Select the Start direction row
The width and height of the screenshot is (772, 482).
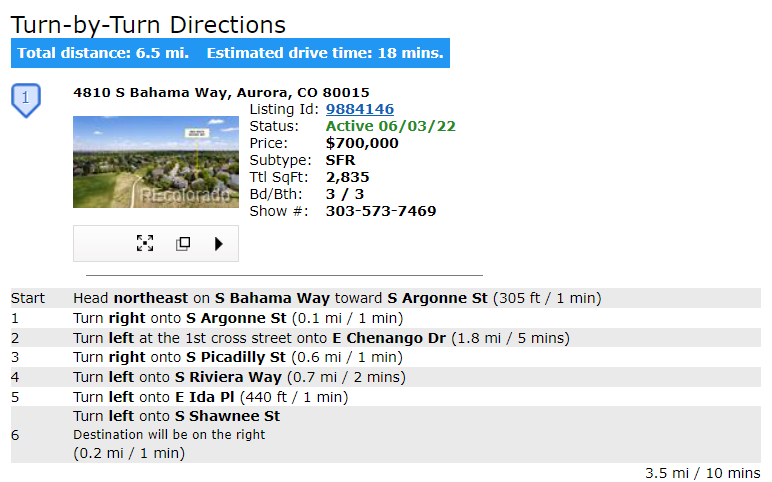386,298
